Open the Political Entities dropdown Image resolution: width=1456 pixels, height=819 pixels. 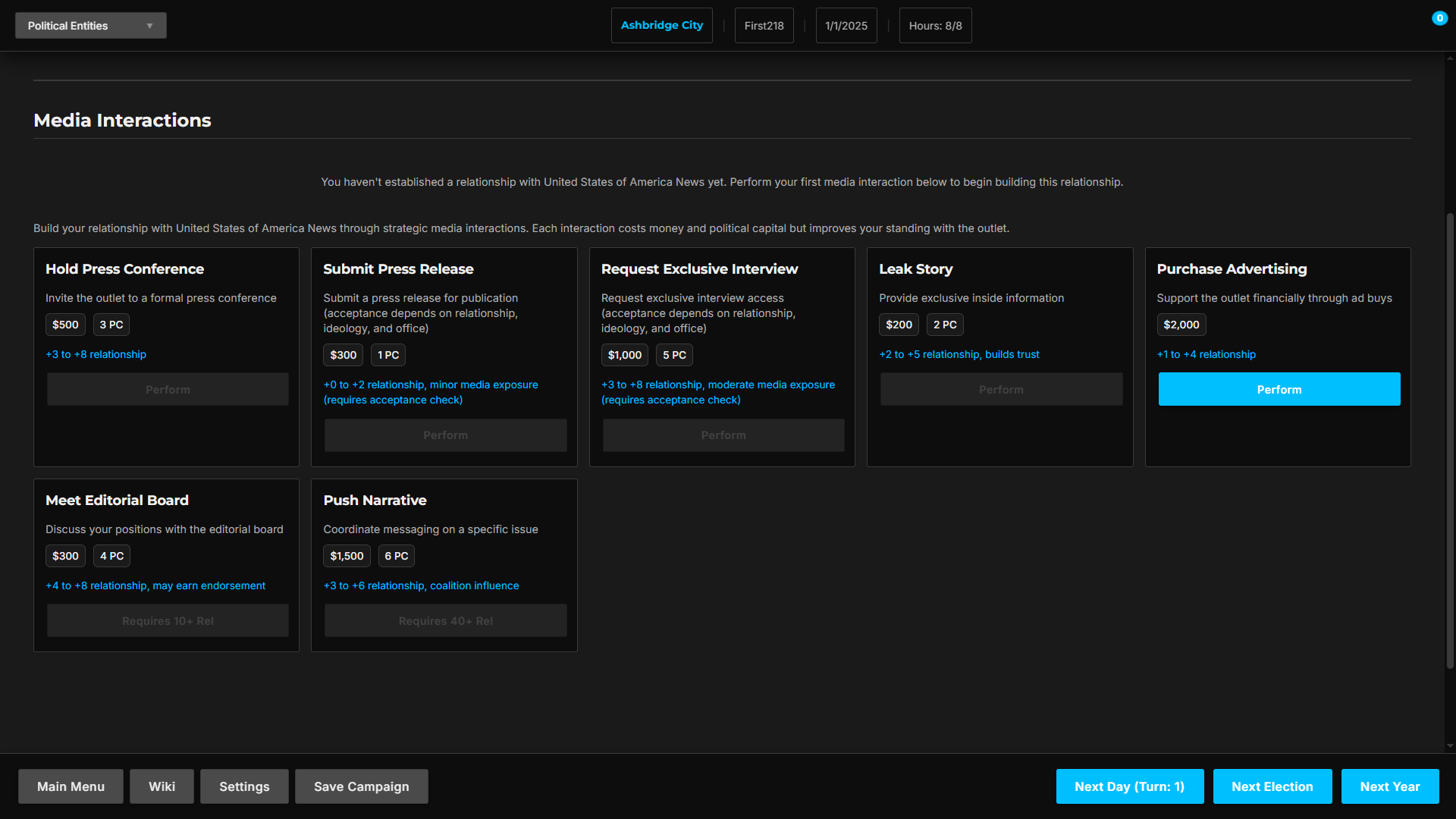90,26
